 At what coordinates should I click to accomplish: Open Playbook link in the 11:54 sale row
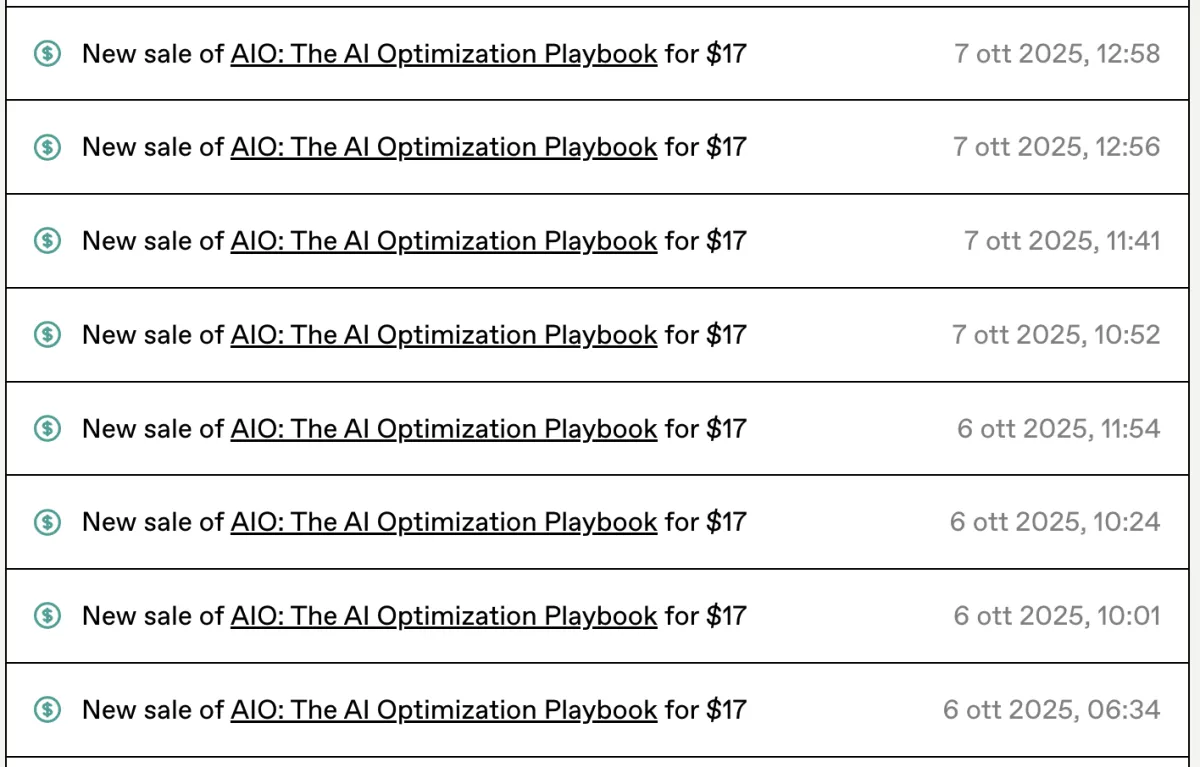[444, 429]
